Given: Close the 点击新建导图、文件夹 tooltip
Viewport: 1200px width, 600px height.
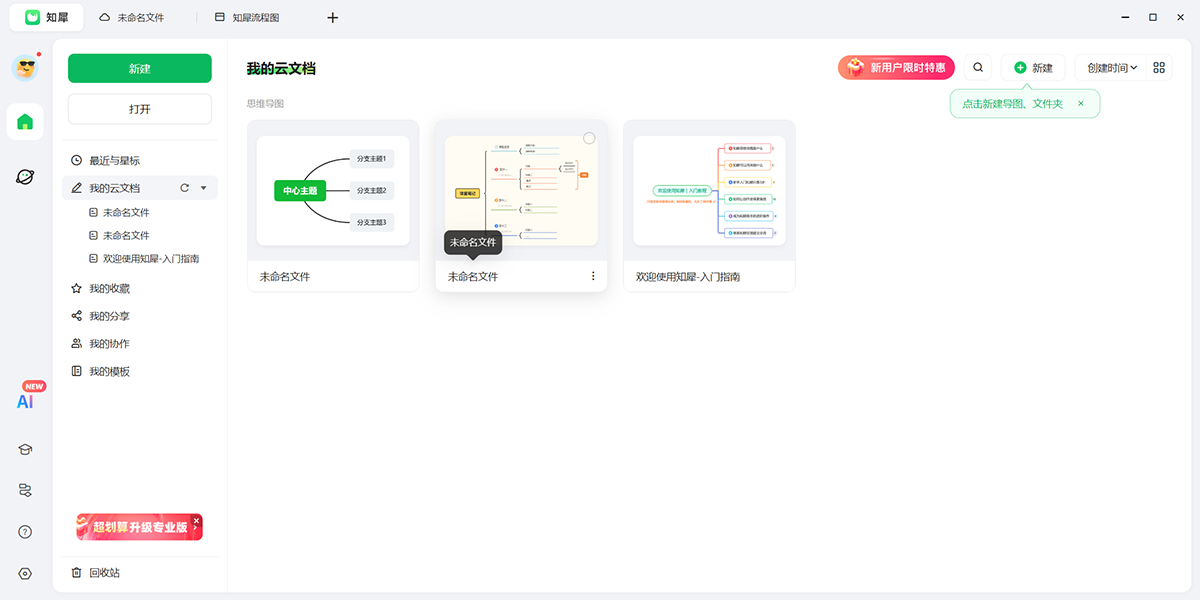Looking at the screenshot, I should point(1080,104).
